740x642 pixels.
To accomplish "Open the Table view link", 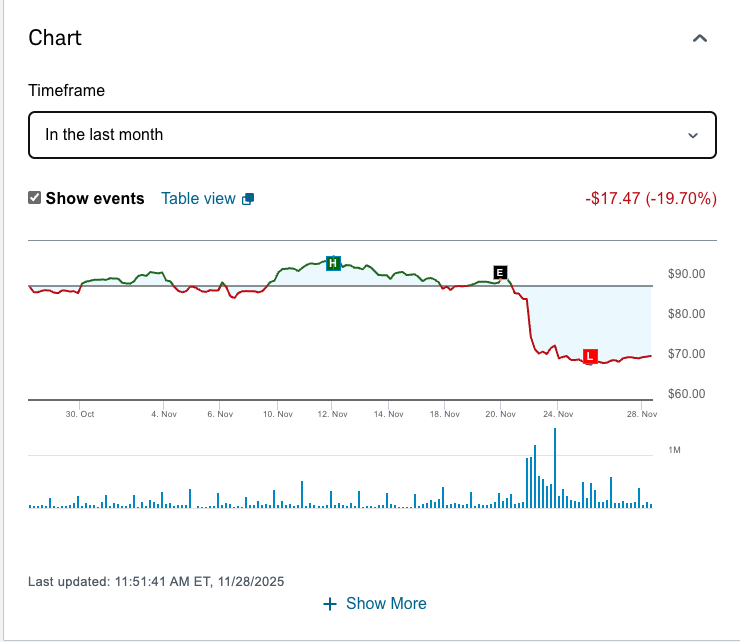I will click(x=198, y=198).
